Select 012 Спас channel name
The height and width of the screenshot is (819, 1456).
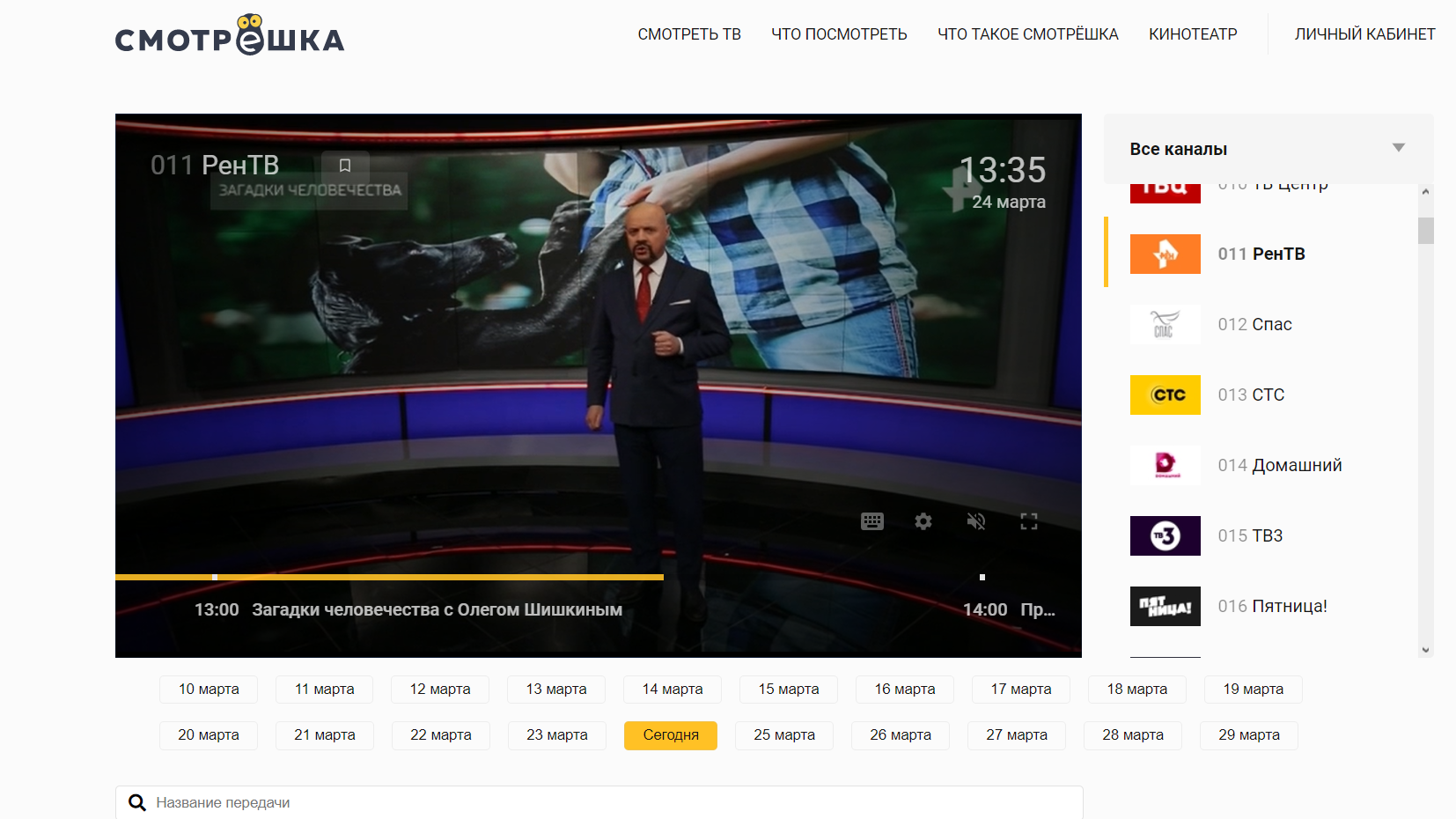(x=1254, y=324)
